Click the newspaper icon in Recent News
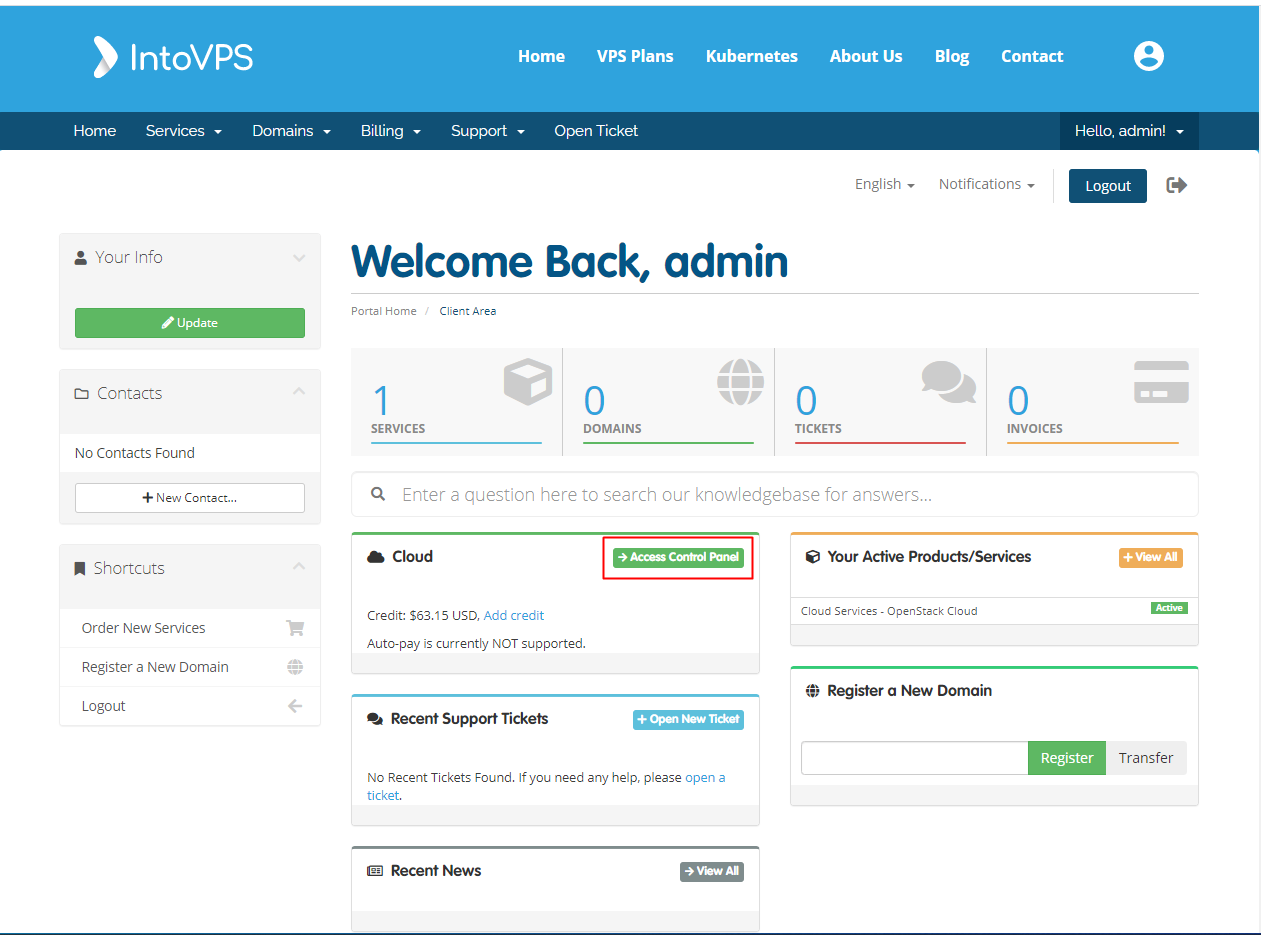1261x935 pixels. click(x=375, y=871)
